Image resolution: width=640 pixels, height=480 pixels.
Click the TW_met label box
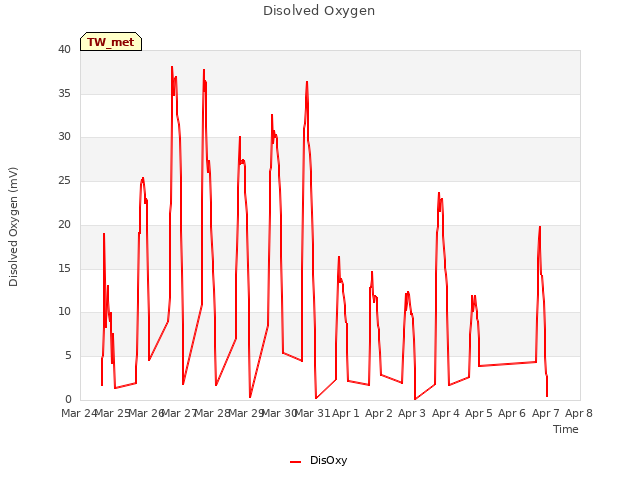point(111,42)
